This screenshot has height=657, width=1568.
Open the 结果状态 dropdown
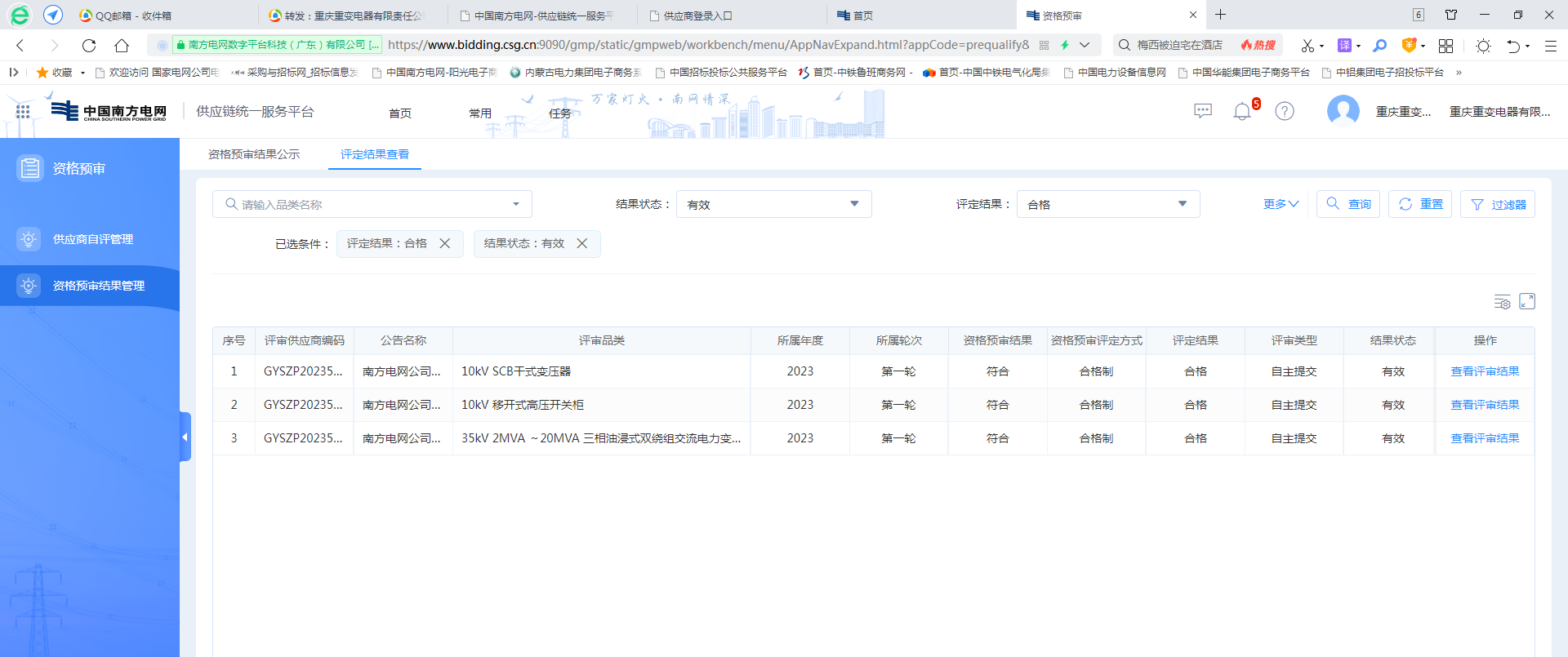click(773, 204)
